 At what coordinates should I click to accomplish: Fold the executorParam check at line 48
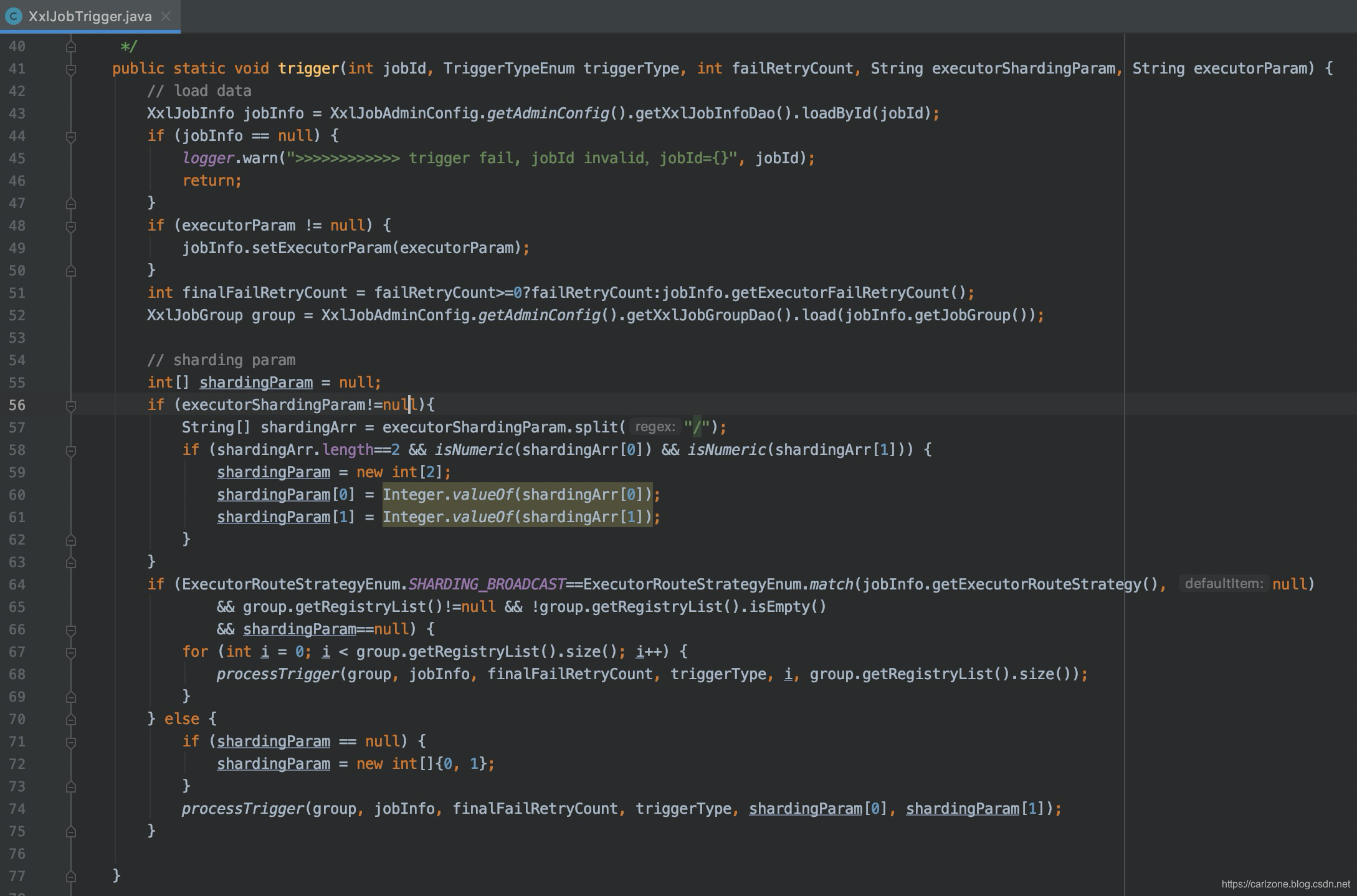pos(71,226)
